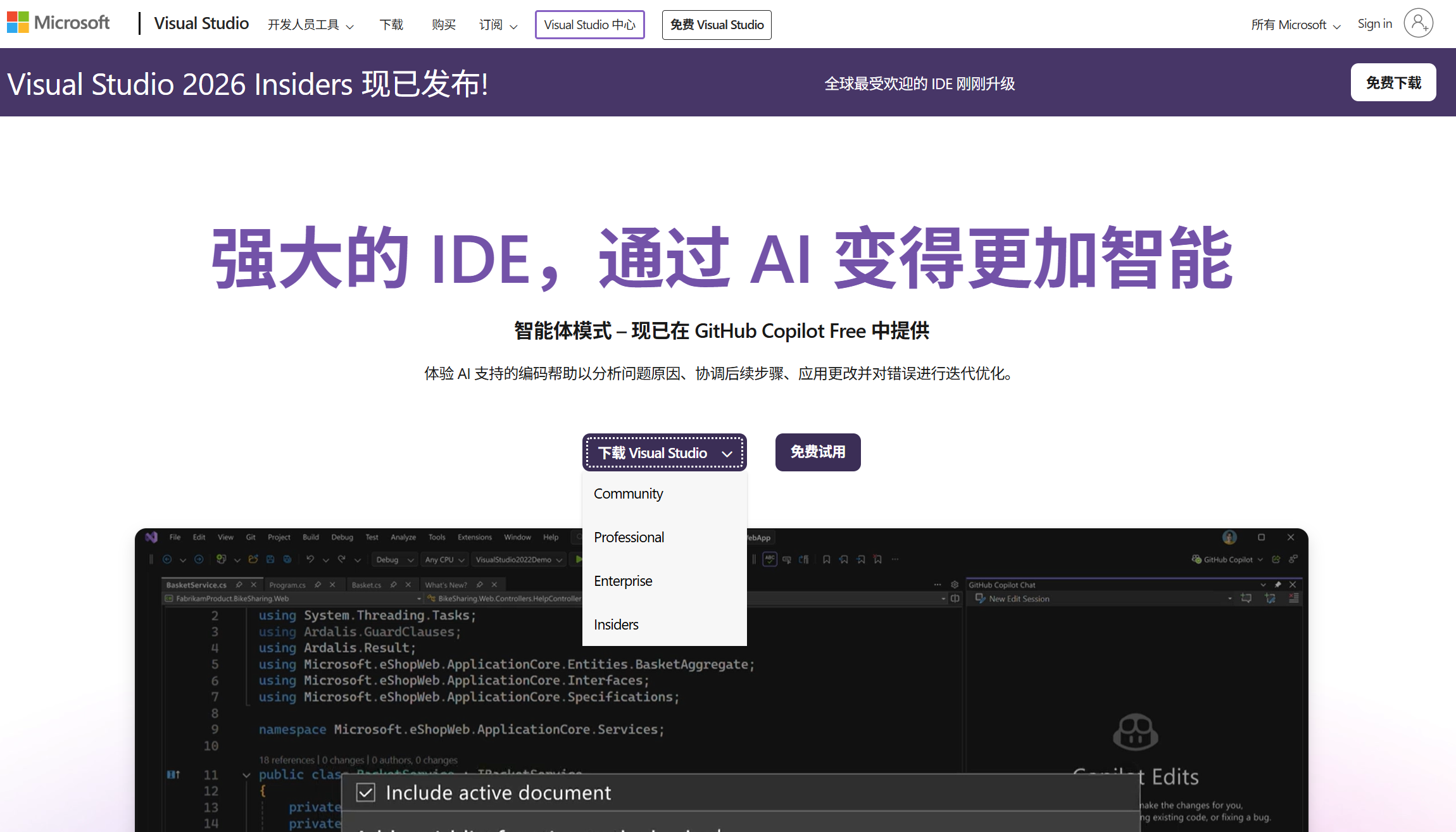
Task: Toggle the Include active document checkbox
Action: click(366, 793)
